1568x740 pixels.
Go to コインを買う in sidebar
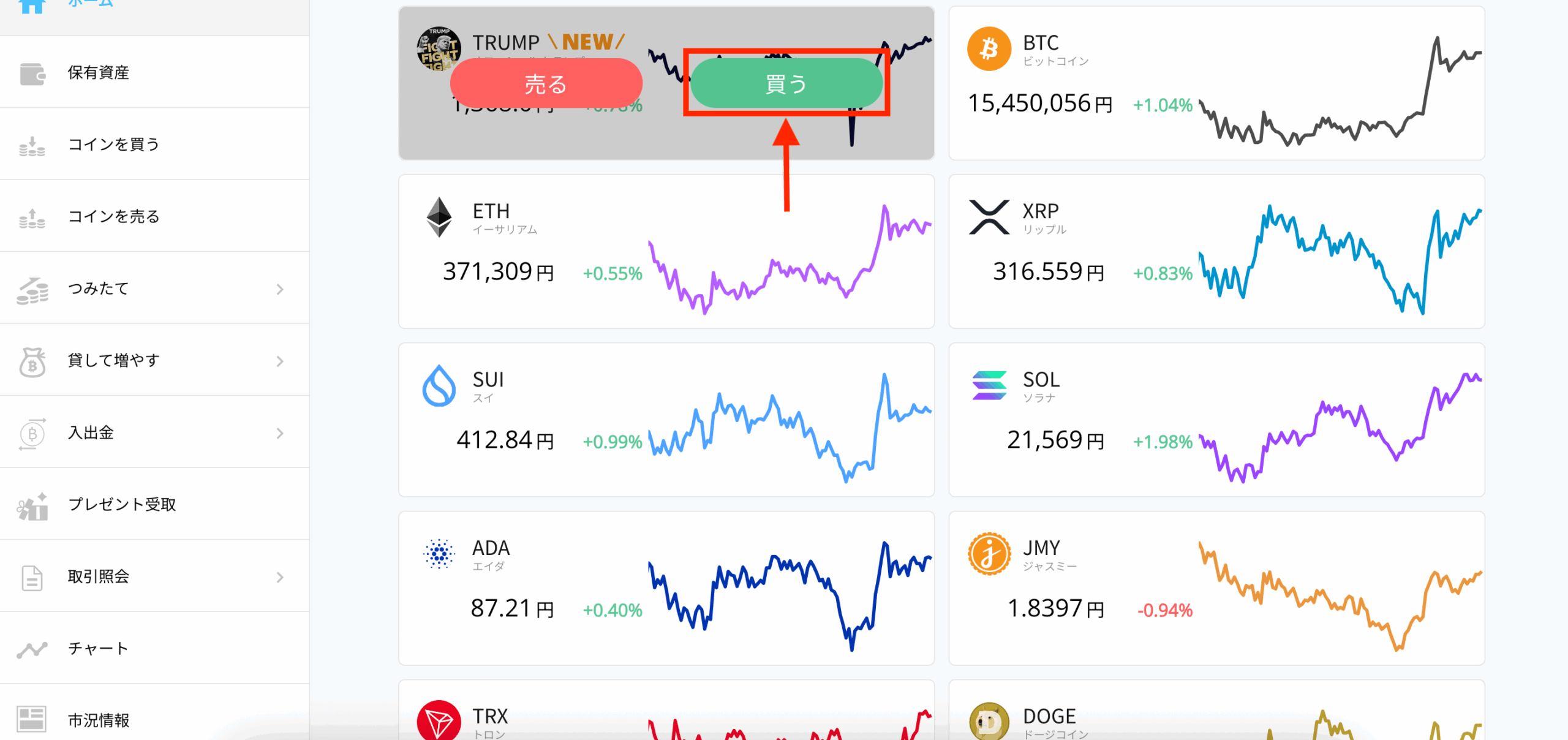tap(113, 145)
